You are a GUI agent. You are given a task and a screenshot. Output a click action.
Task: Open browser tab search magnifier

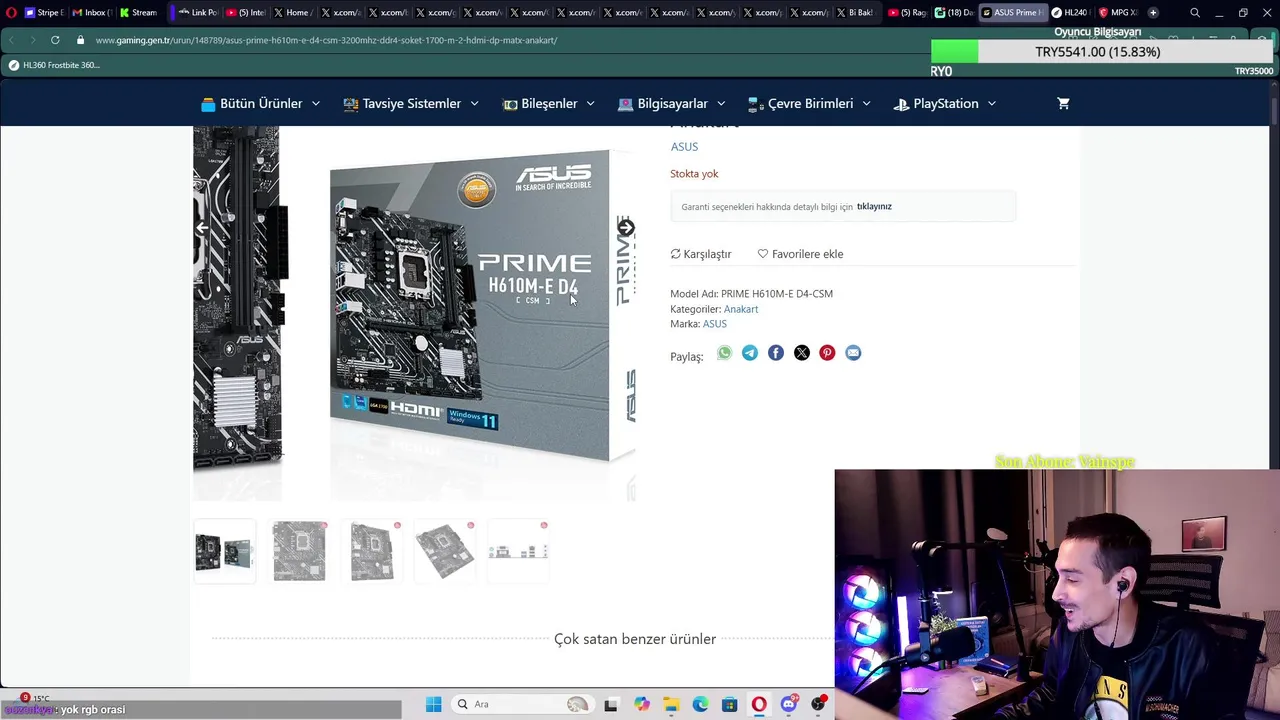[x=1195, y=13]
